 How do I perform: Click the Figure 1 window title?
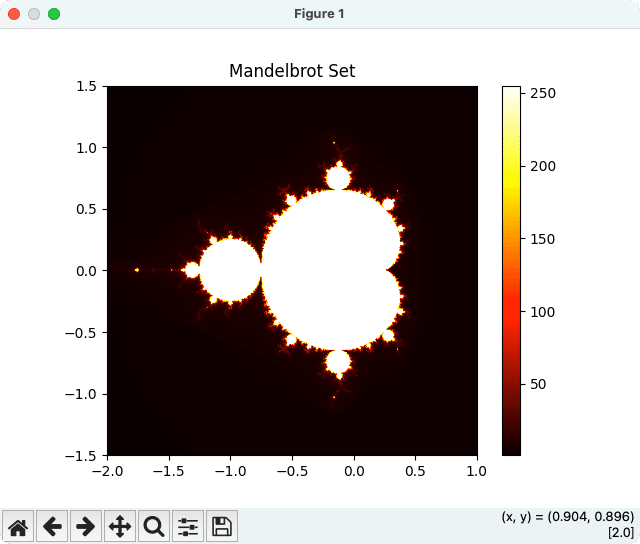(x=319, y=14)
